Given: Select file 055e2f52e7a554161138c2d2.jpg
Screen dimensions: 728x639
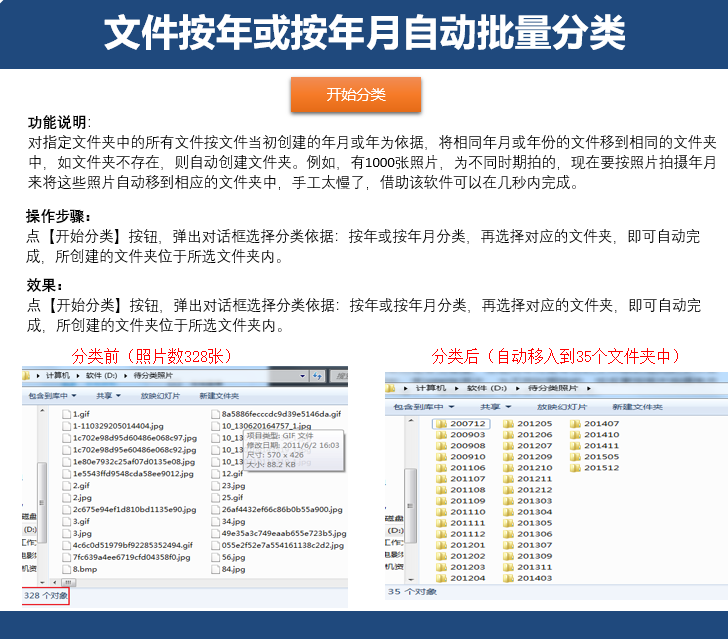Looking at the screenshot, I should pyautogui.click(x=283, y=546).
